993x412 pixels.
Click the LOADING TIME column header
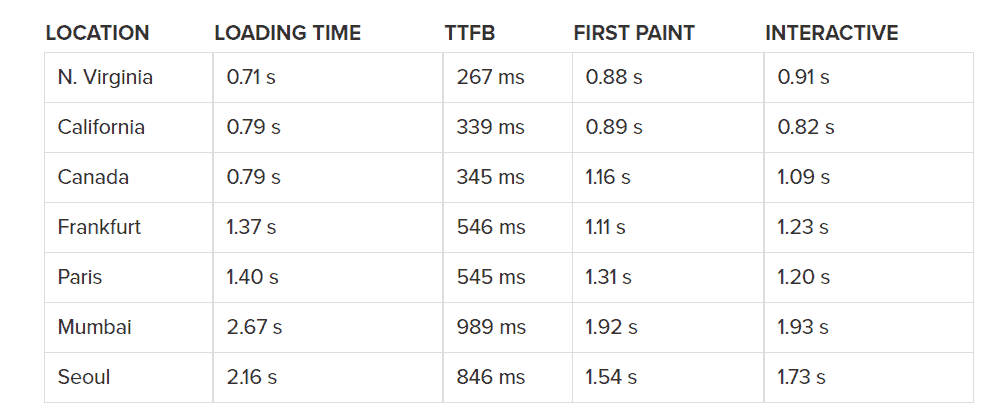[x=287, y=33]
